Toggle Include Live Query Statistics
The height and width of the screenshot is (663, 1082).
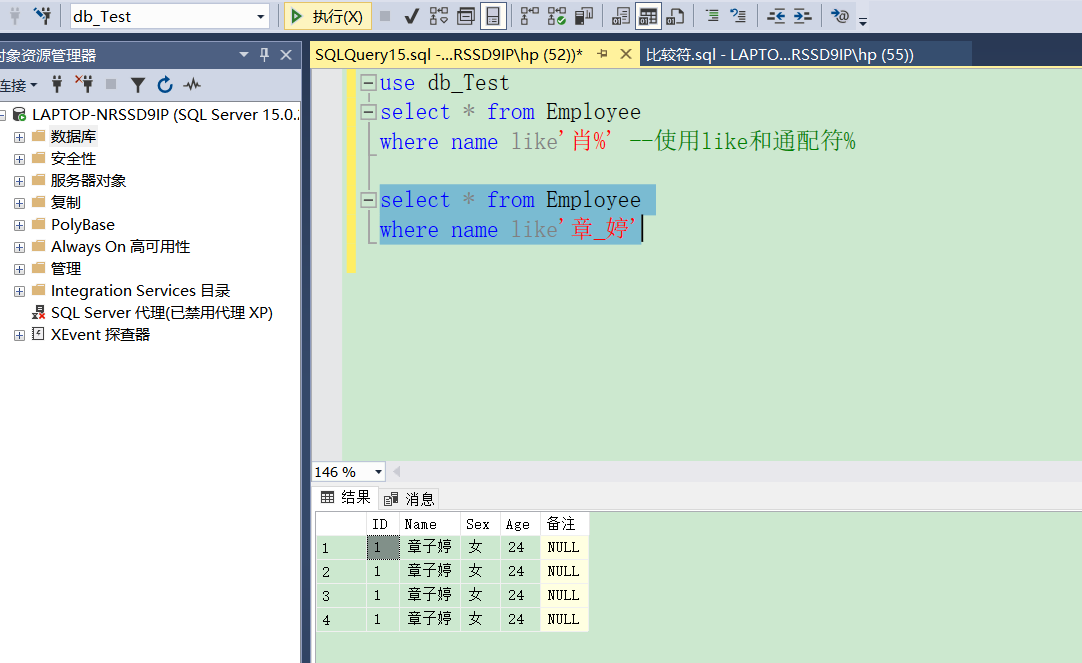[x=557, y=17]
